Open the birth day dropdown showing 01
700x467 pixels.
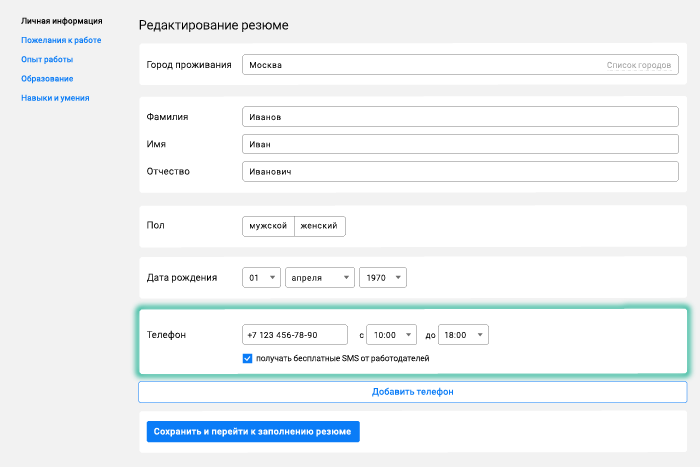pyautogui.click(x=261, y=278)
